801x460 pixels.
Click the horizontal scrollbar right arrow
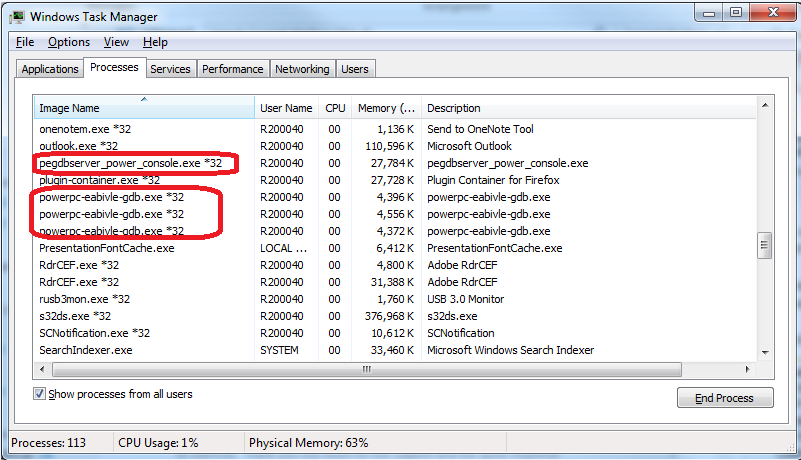pyautogui.click(x=747, y=369)
